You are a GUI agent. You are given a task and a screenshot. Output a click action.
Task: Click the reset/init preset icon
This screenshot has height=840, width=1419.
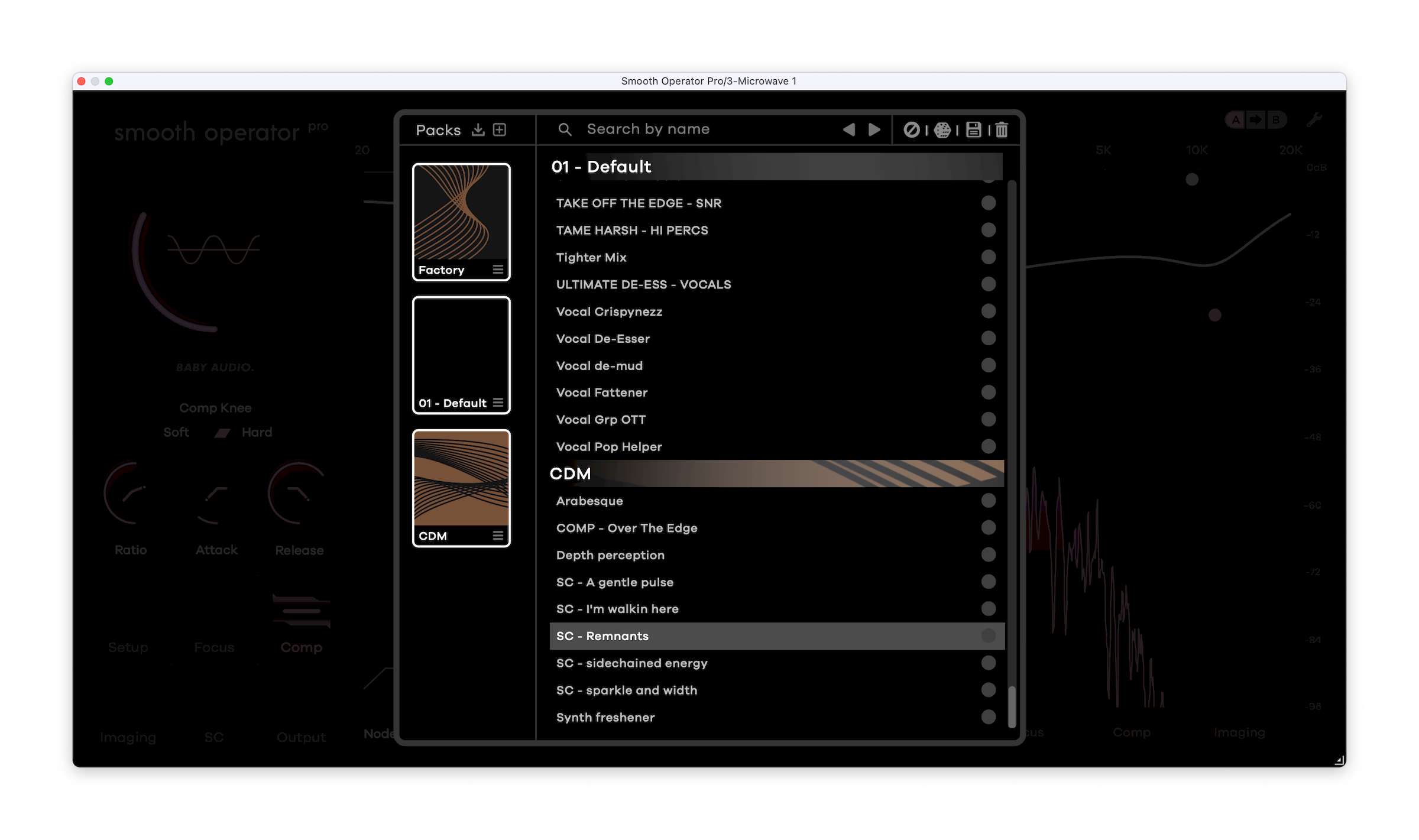click(x=911, y=129)
